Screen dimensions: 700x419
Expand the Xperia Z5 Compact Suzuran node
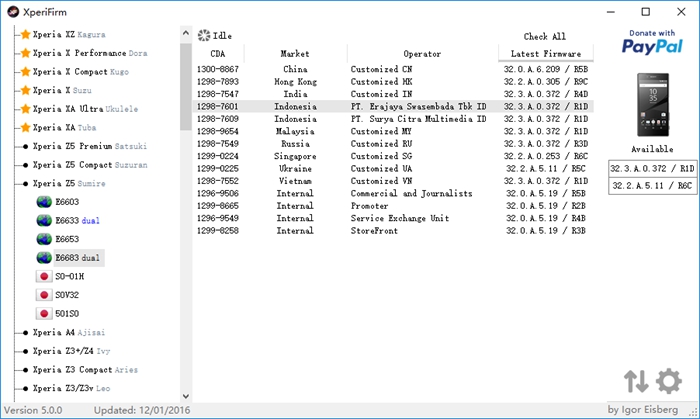click(x=25, y=165)
